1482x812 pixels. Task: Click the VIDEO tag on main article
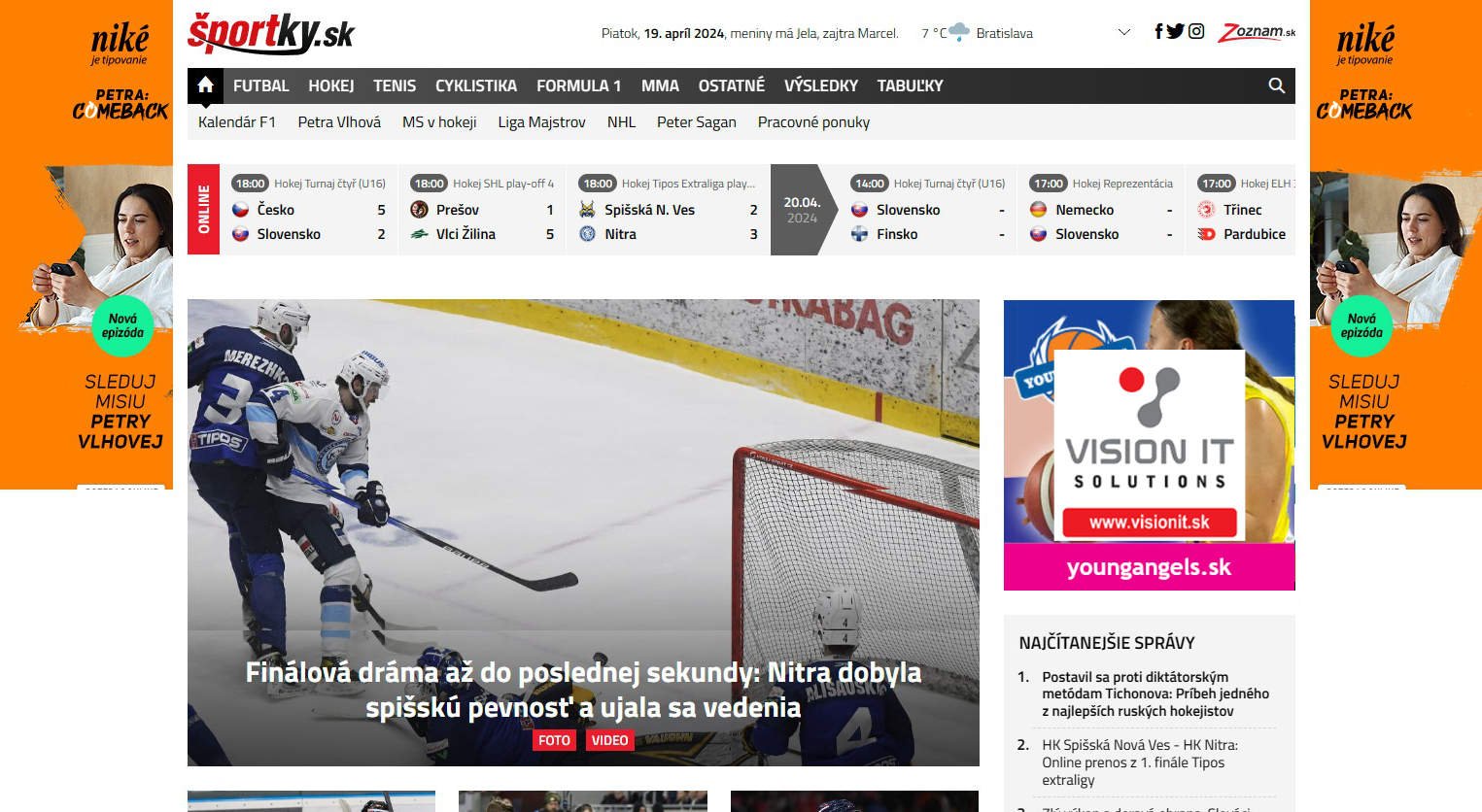(x=609, y=740)
